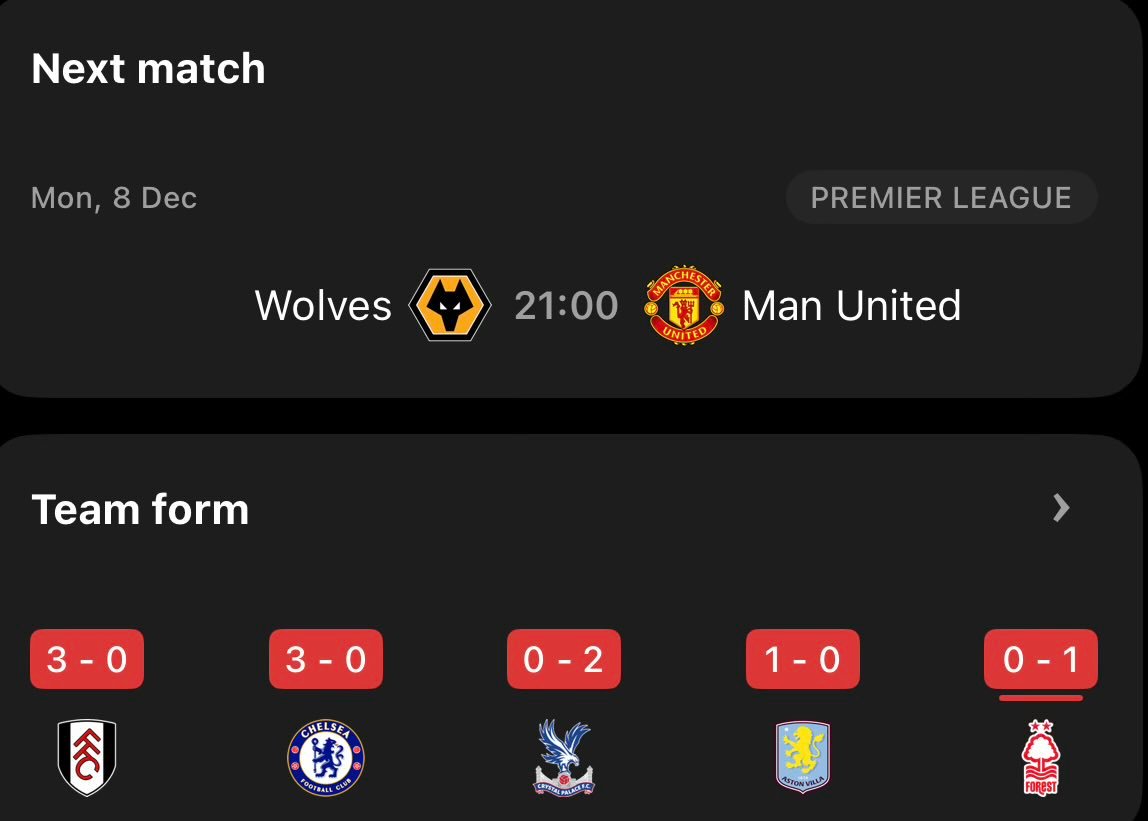Expand Team form with chevron arrow
The image size is (1148, 821).
[1062, 509]
